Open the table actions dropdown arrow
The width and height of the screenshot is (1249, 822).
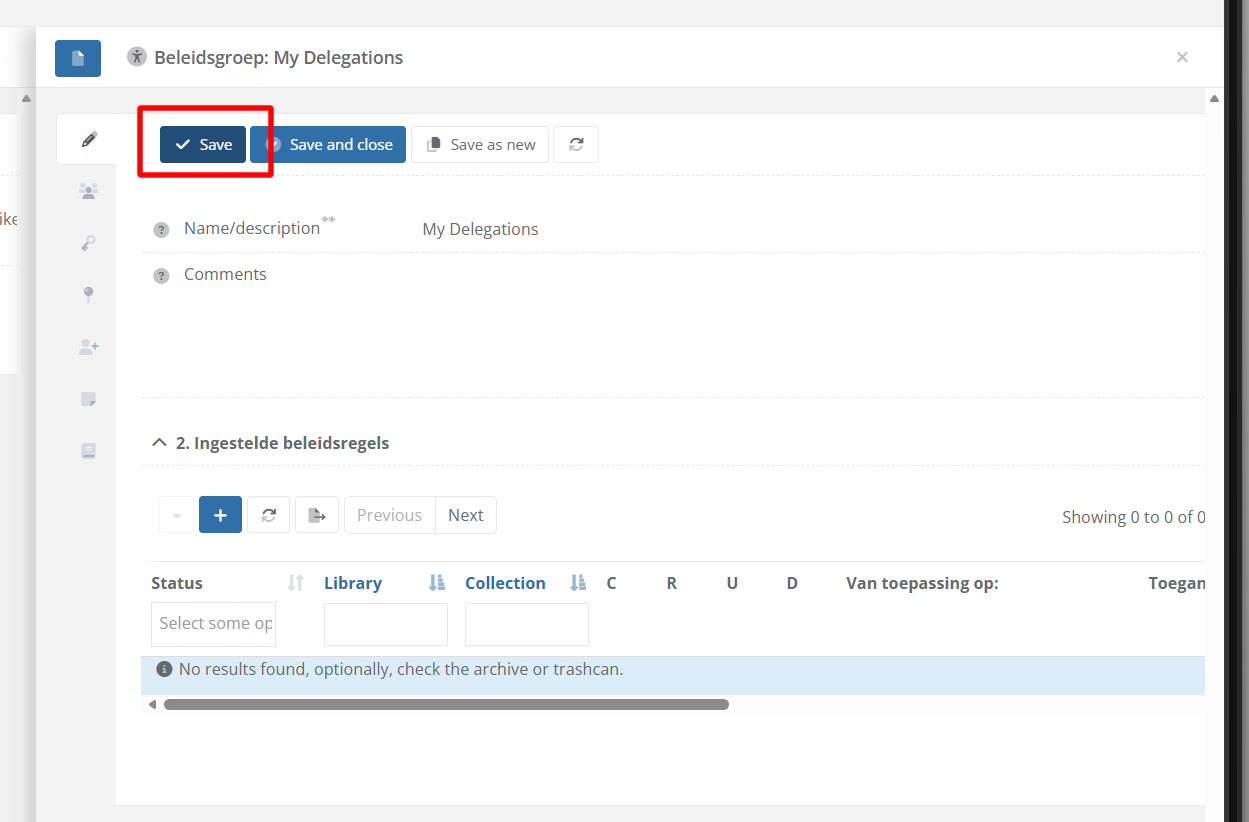(177, 515)
